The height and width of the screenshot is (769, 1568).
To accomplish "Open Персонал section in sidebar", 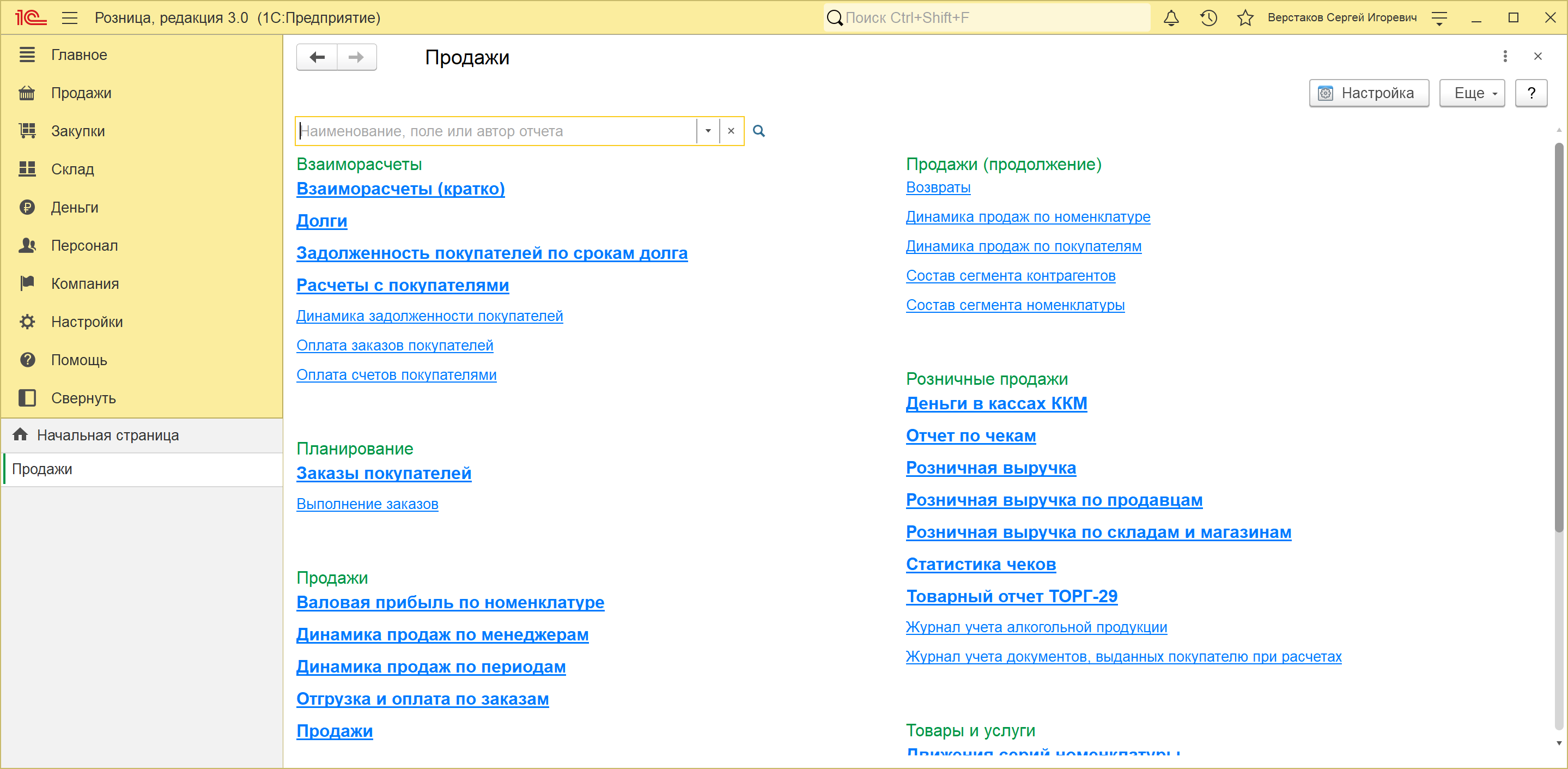I will [x=84, y=245].
